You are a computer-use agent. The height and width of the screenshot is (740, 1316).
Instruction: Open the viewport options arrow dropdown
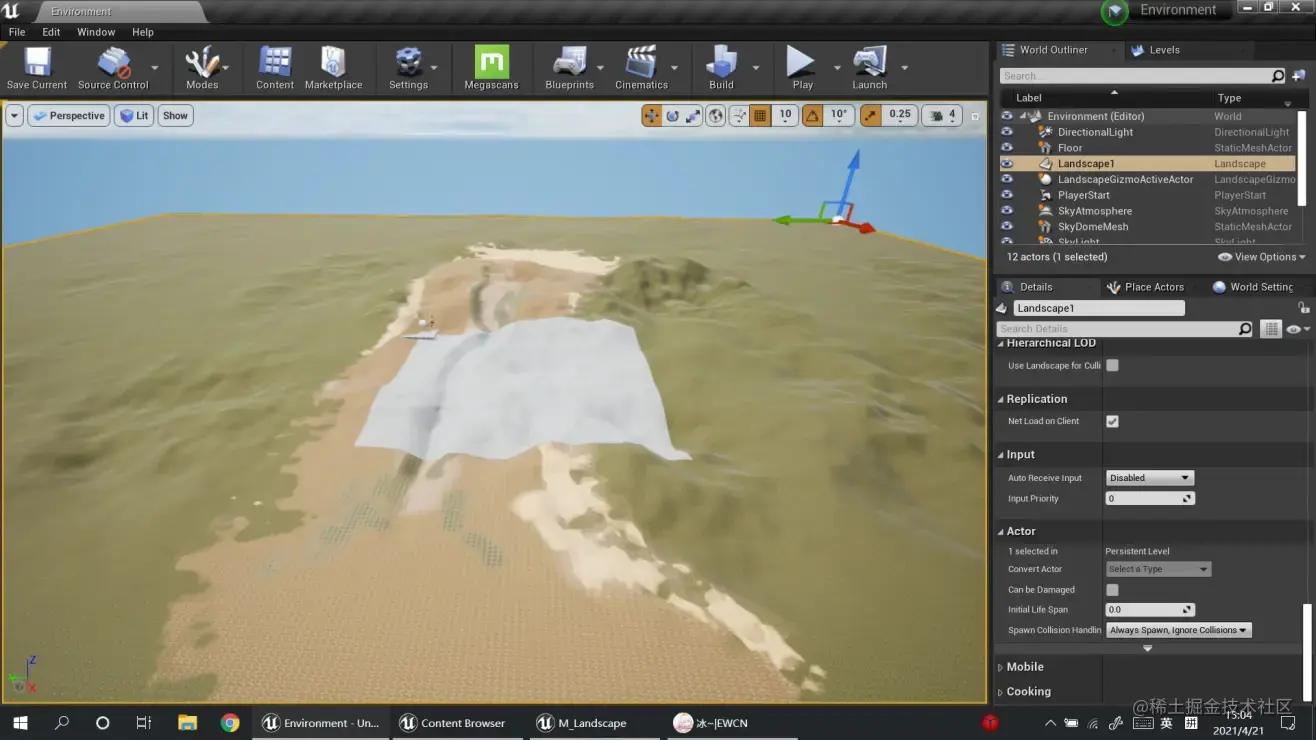pos(14,116)
